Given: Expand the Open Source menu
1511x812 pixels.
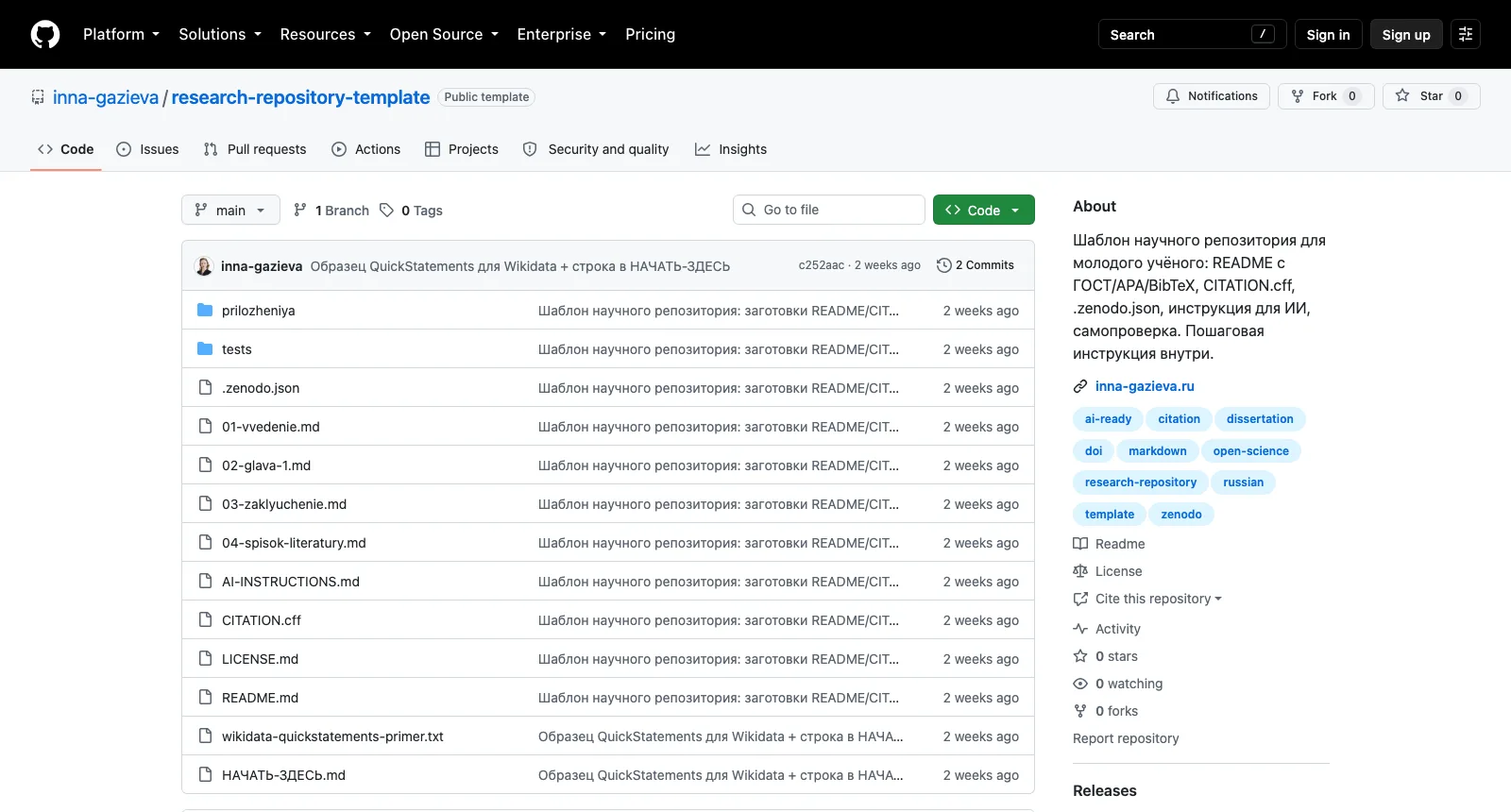Looking at the screenshot, I should click(x=444, y=34).
